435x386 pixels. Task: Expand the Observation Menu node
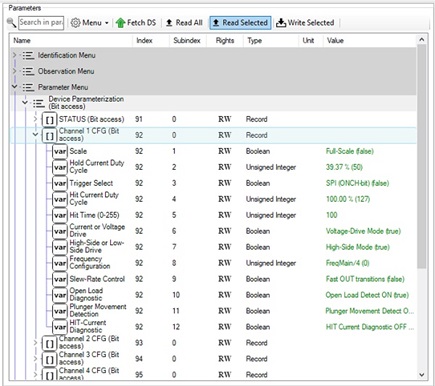[x=14, y=71]
